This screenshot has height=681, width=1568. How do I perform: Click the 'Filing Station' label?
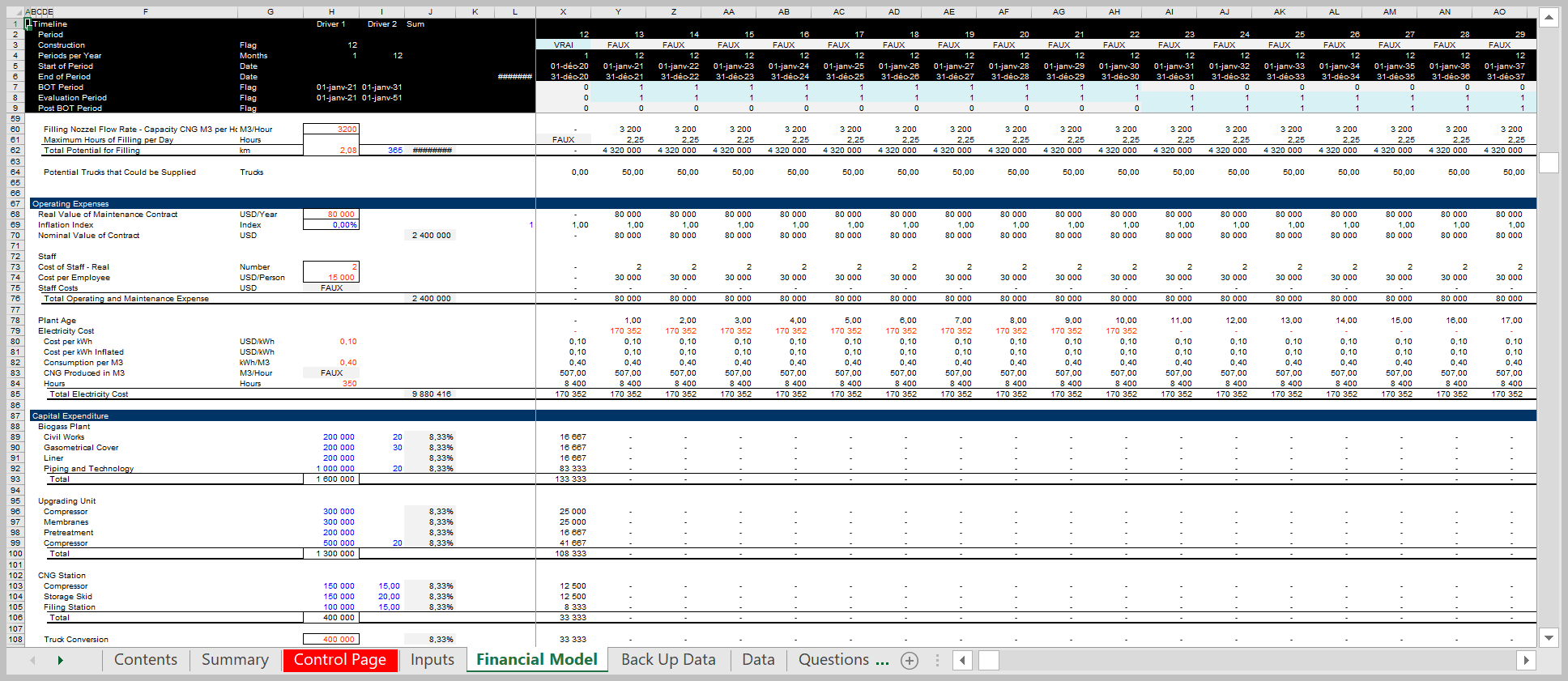pos(70,607)
